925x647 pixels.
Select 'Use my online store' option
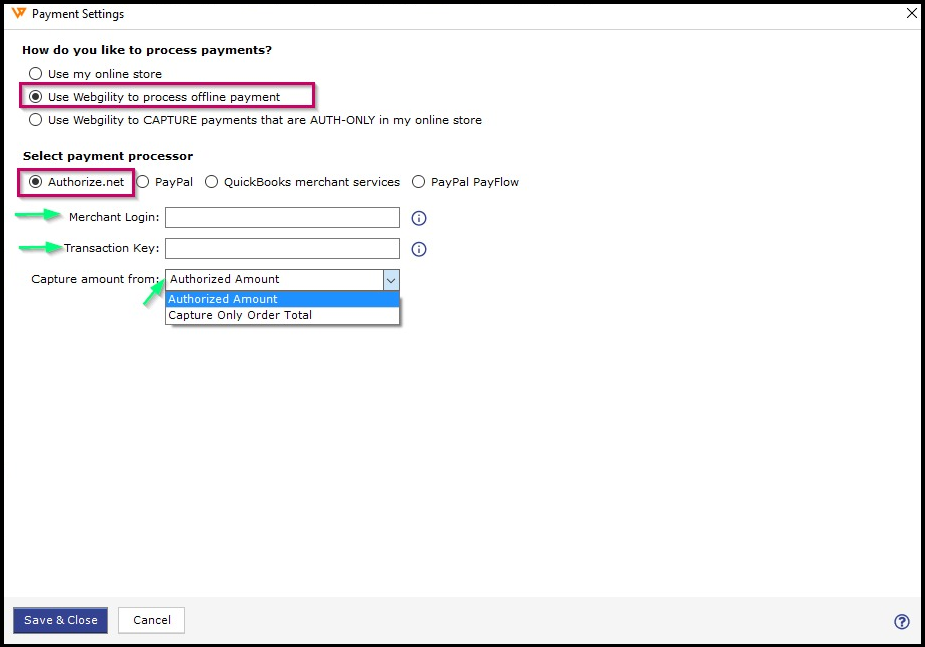[x=36, y=74]
